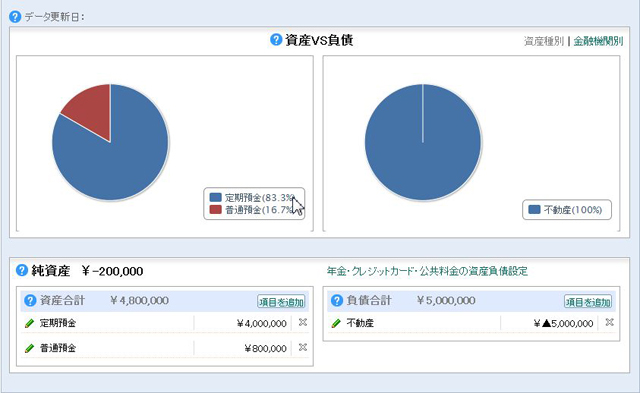The height and width of the screenshot is (393, 640).
Task: Edit 定期預金 with pencil icon
Action: 29,323
